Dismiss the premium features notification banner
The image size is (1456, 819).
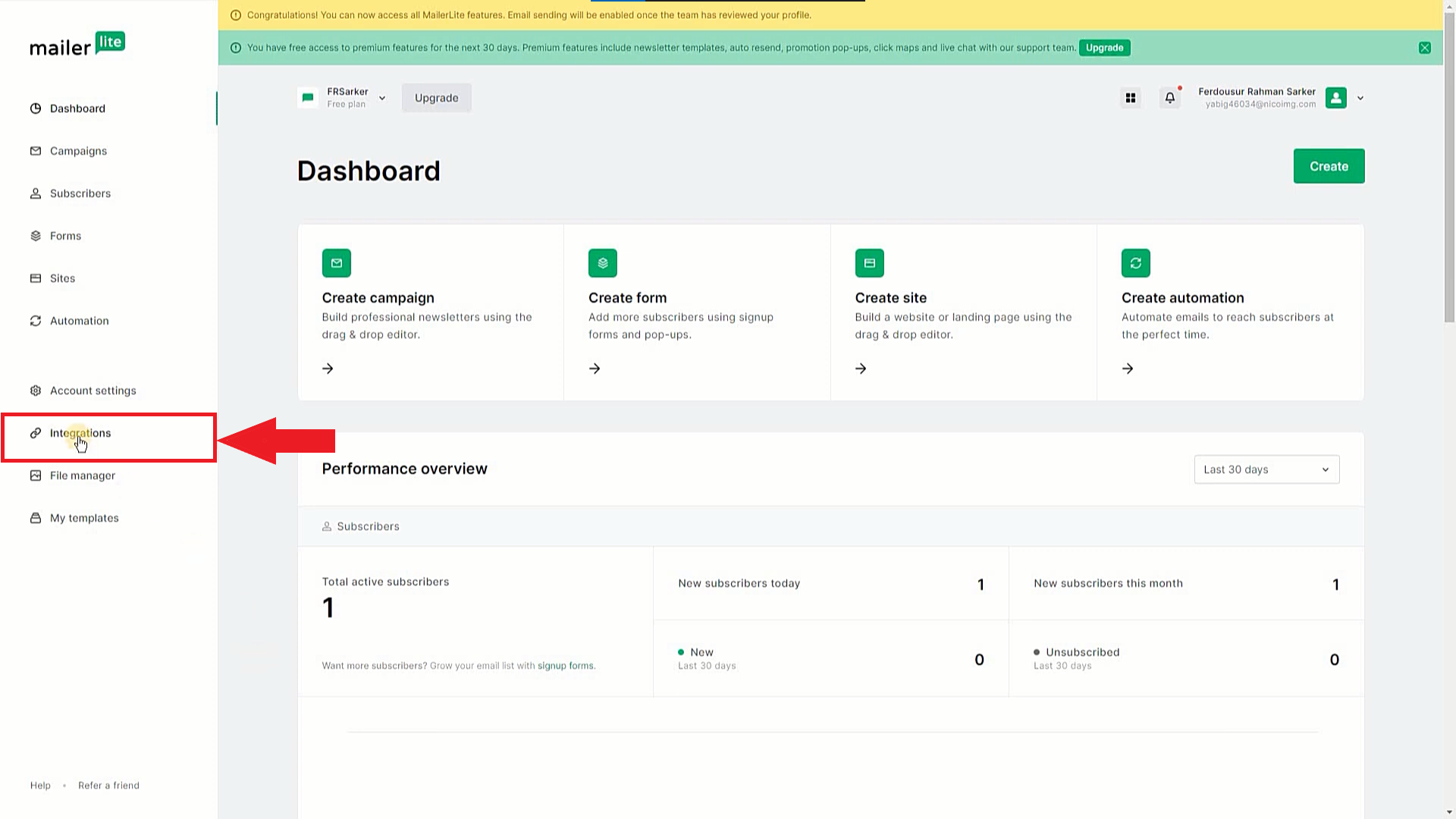(1425, 47)
